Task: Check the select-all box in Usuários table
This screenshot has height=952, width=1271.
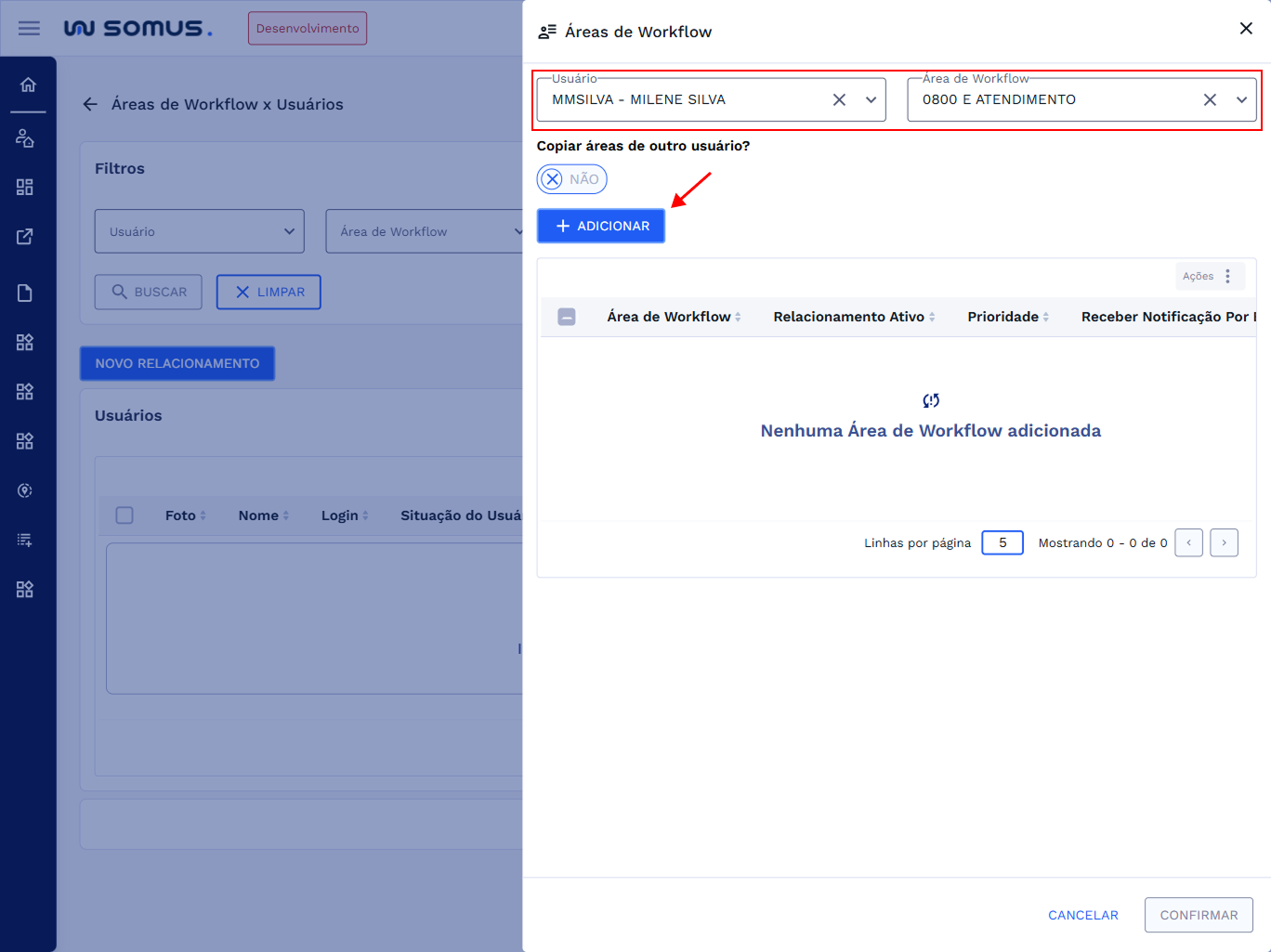Action: tap(124, 515)
